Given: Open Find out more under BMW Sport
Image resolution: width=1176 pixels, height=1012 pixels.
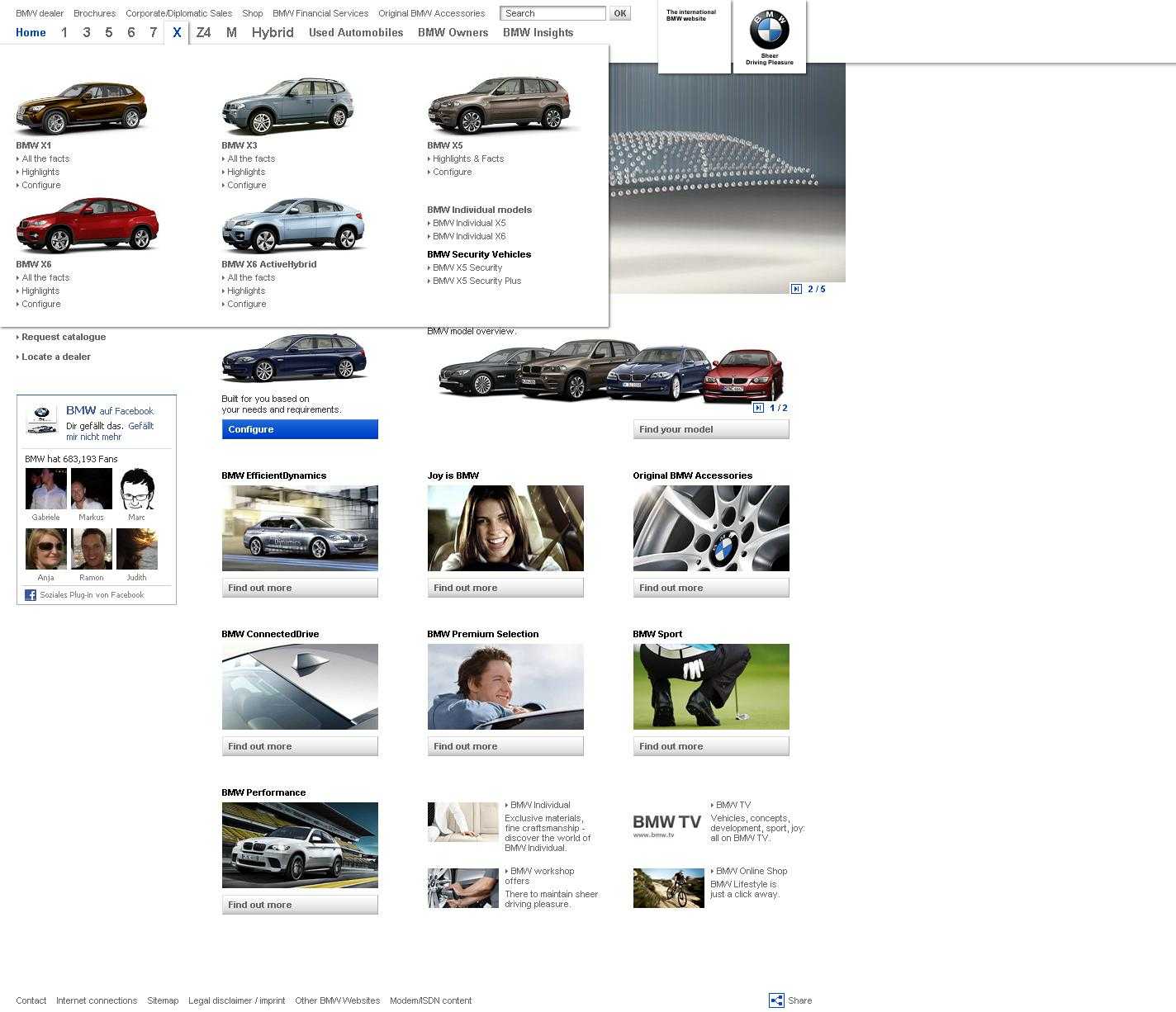Looking at the screenshot, I should 710,746.
